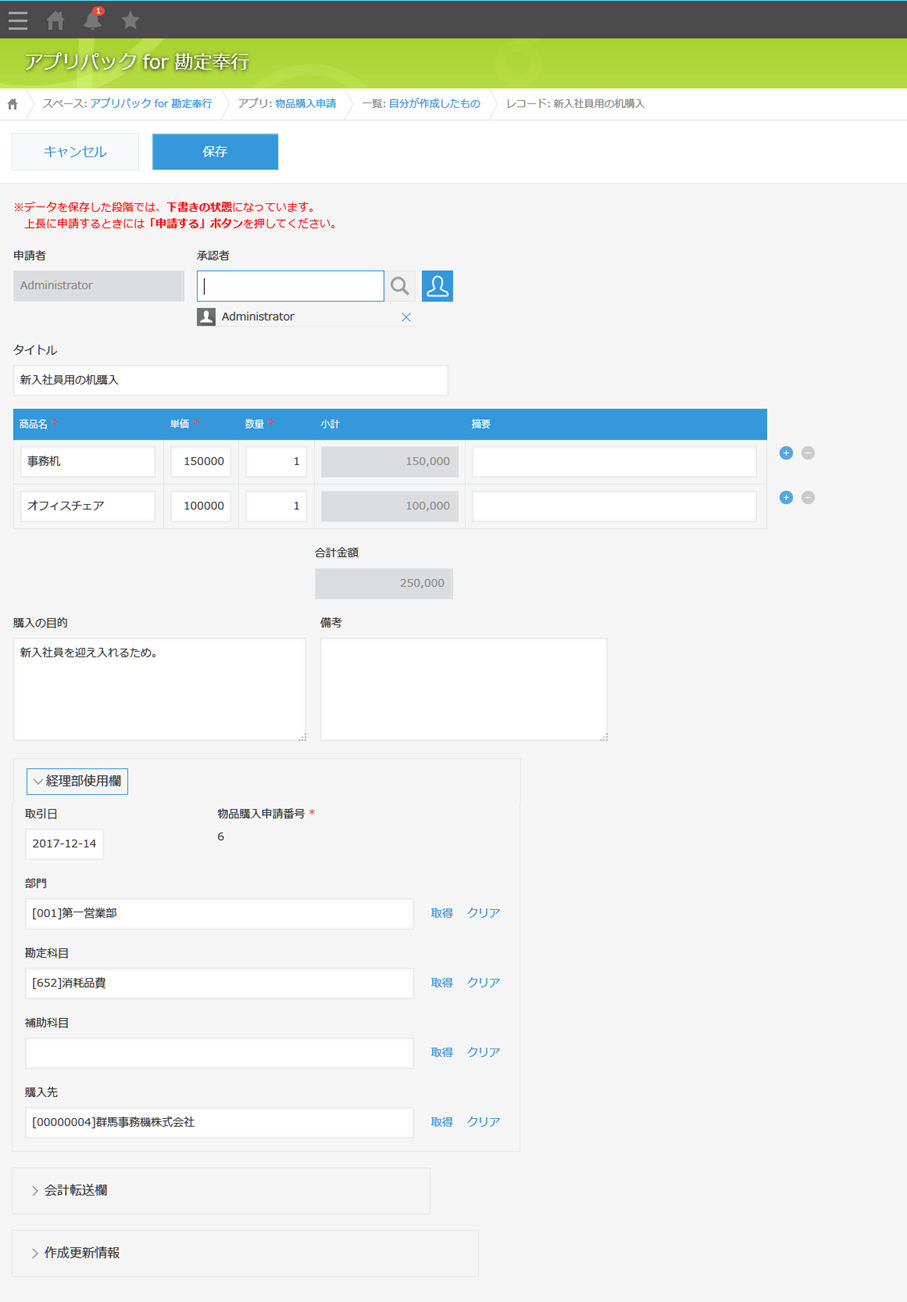Remove Administrator from approver list
The width and height of the screenshot is (907, 1302).
(406, 316)
